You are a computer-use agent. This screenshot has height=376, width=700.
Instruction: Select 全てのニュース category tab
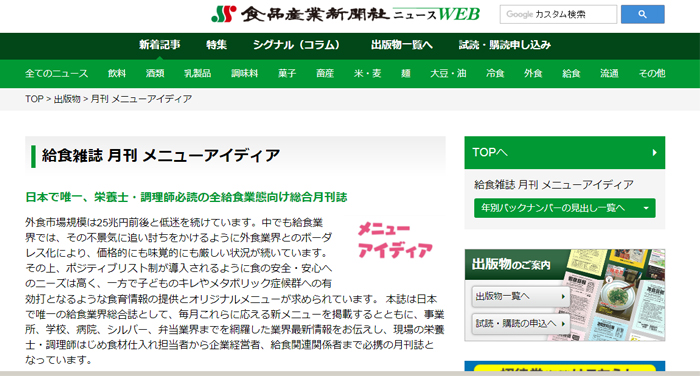[57, 74]
